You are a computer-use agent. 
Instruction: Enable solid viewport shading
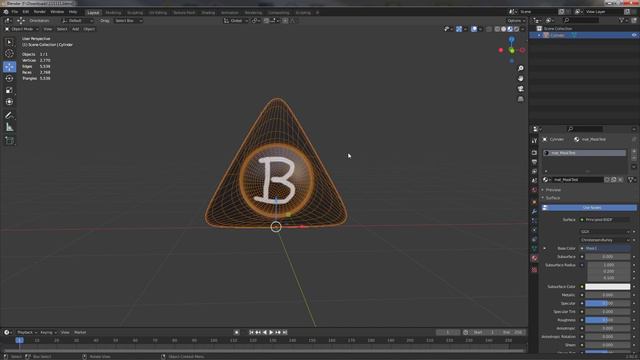tap(504, 29)
